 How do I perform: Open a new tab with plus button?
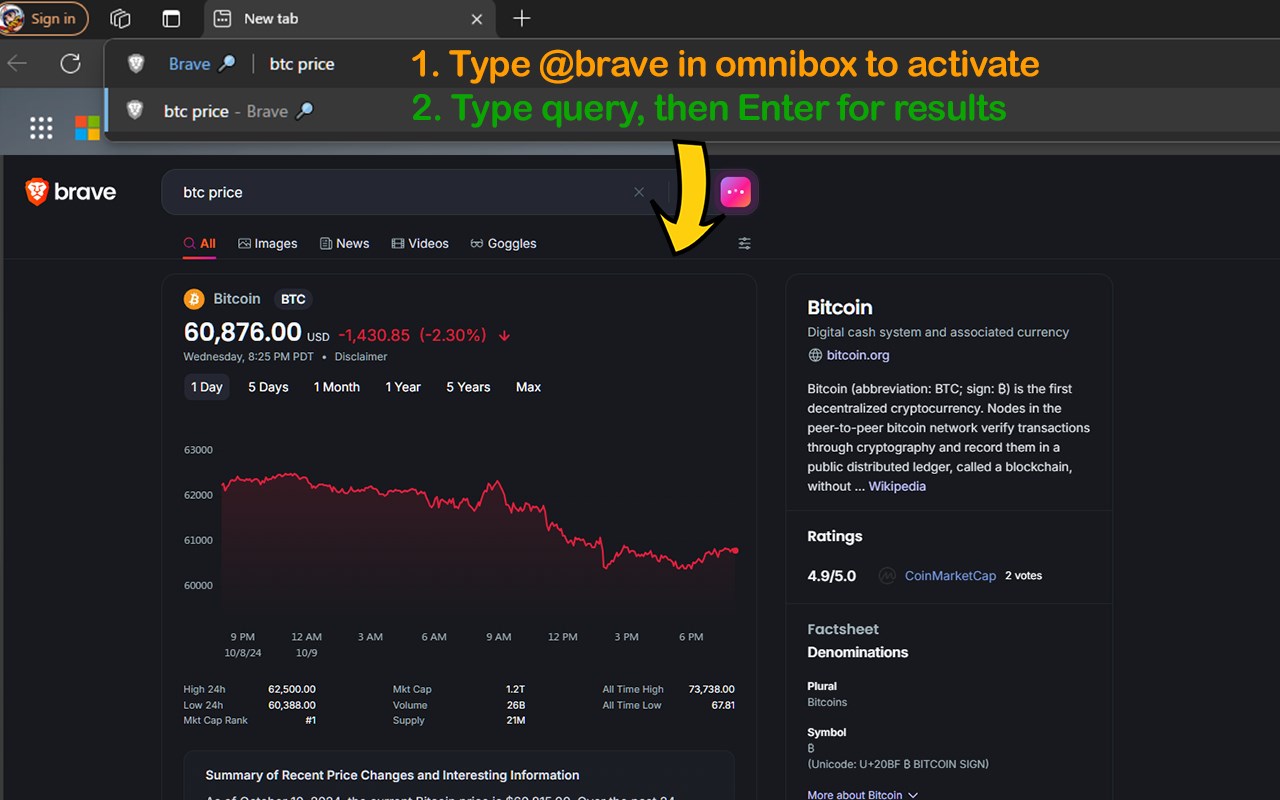click(521, 19)
